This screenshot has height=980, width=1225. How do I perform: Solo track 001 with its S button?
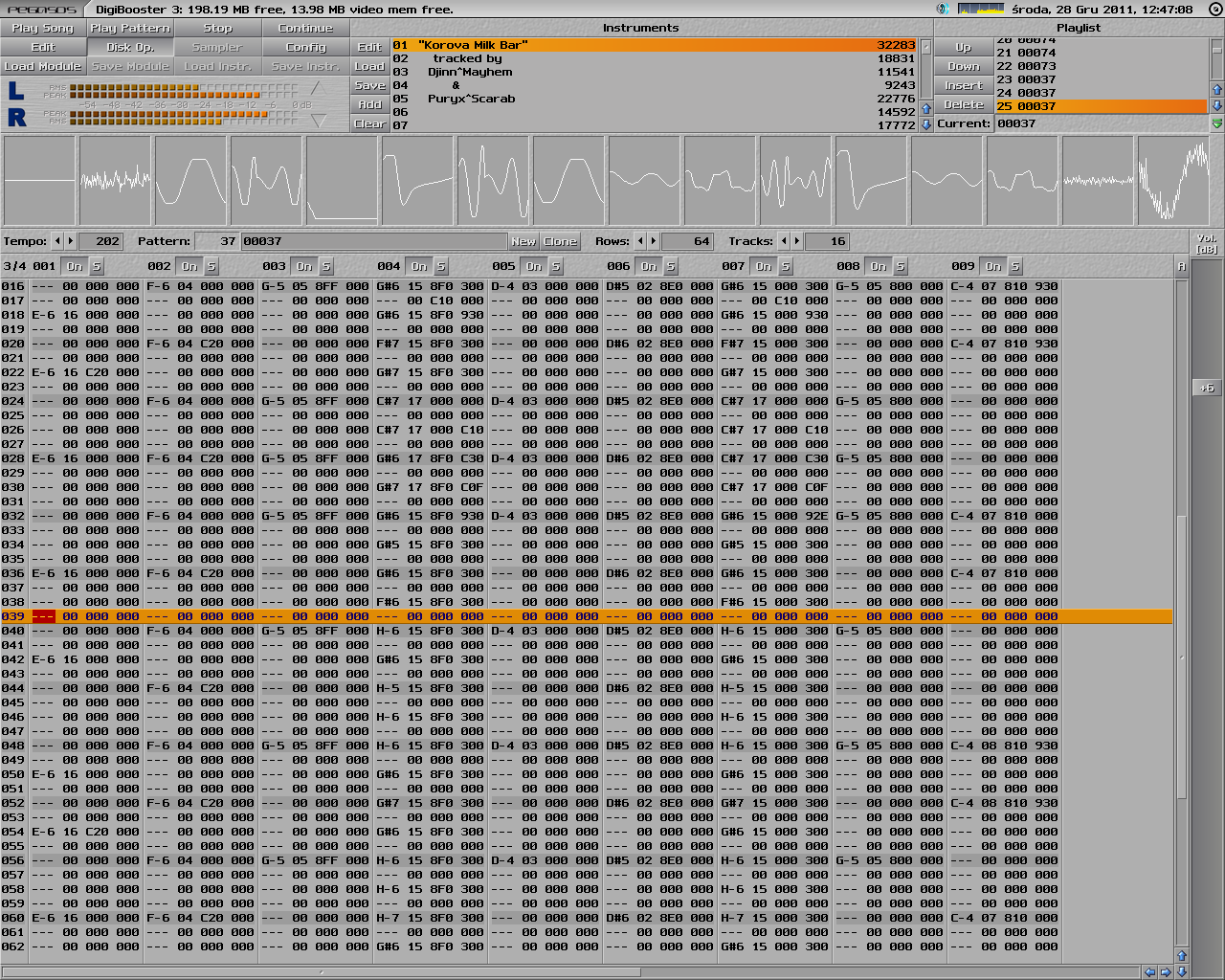pyautogui.click(x=97, y=266)
